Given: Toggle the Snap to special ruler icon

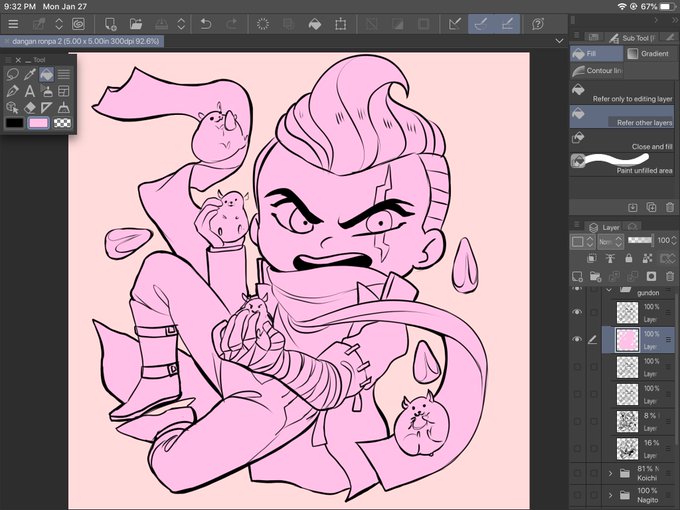Looking at the screenshot, I should pos(481,24).
